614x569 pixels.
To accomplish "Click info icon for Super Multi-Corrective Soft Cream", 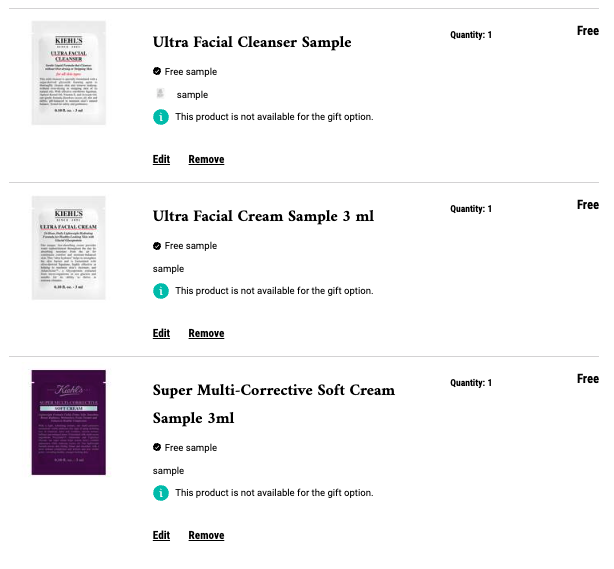I will (161, 493).
